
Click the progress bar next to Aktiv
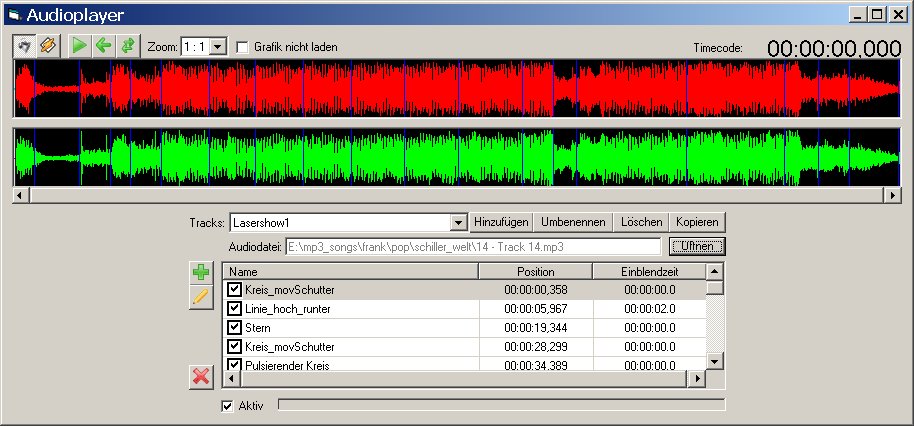pyautogui.click(x=502, y=404)
